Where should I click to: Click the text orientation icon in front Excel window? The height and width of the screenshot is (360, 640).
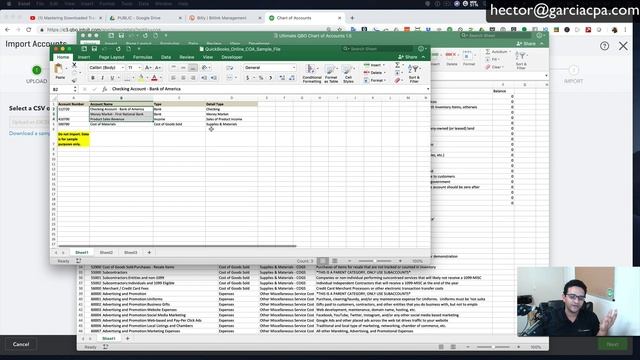point(204,67)
